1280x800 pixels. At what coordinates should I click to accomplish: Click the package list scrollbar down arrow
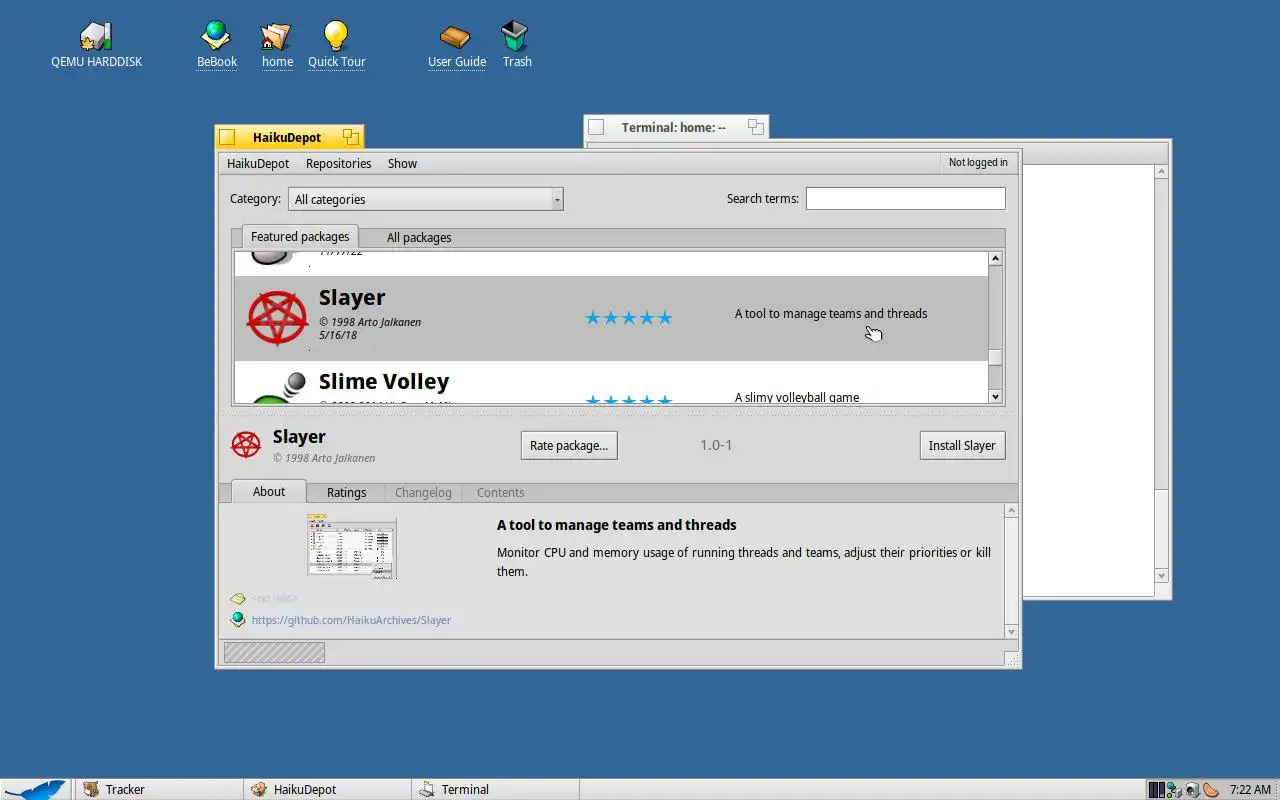(995, 397)
